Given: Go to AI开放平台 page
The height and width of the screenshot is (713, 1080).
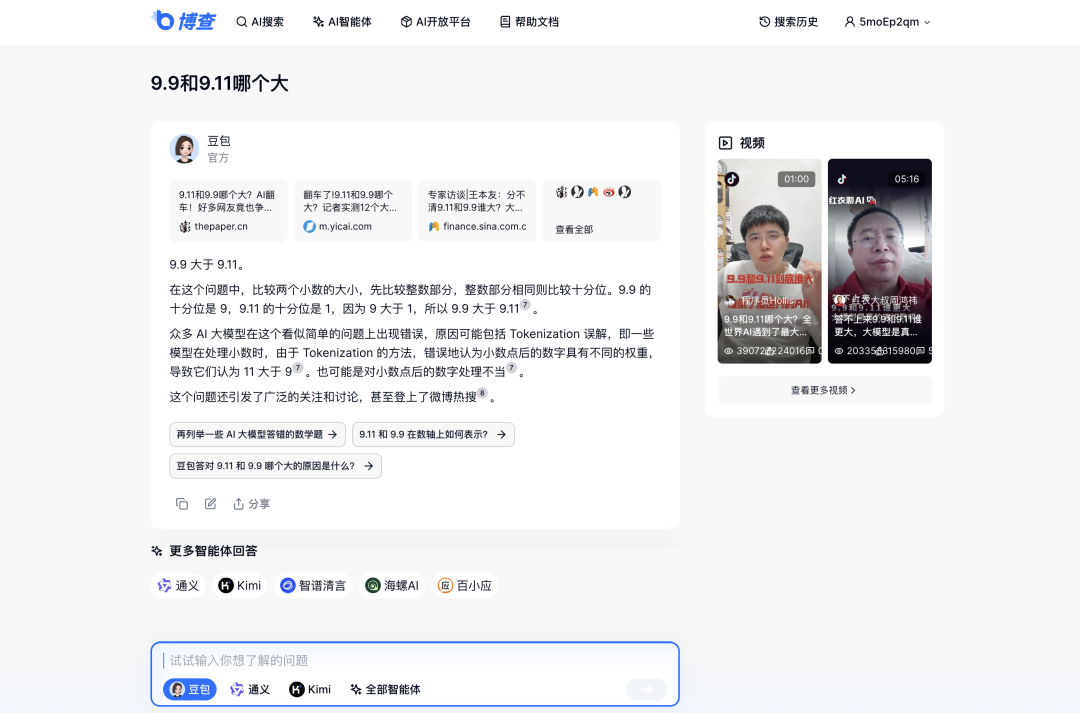Looking at the screenshot, I should click(435, 22).
